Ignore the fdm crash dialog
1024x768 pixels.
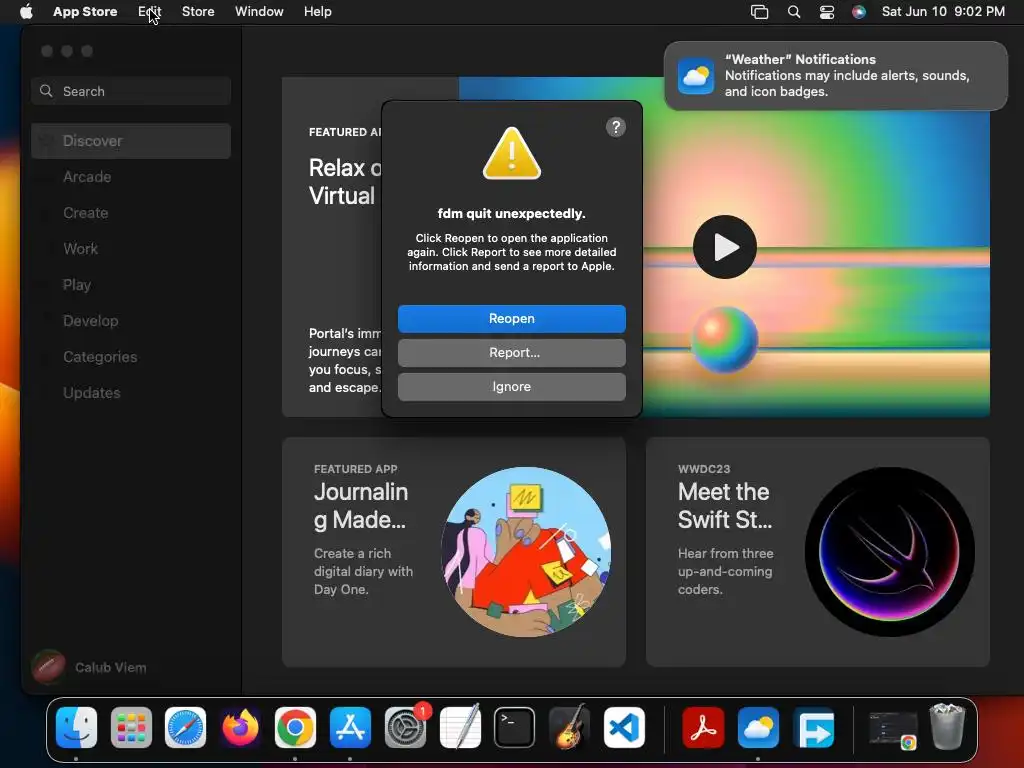point(511,387)
